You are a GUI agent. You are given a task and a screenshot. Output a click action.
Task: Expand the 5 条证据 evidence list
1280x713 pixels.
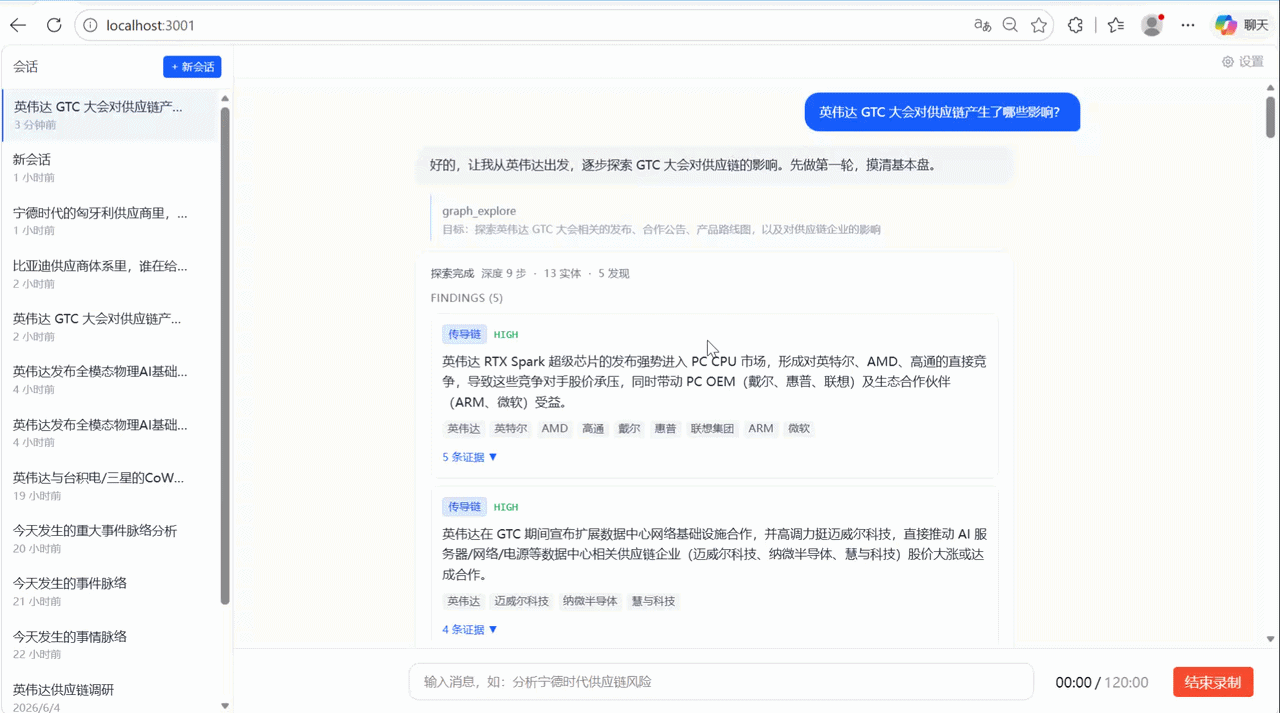click(x=470, y=457)
